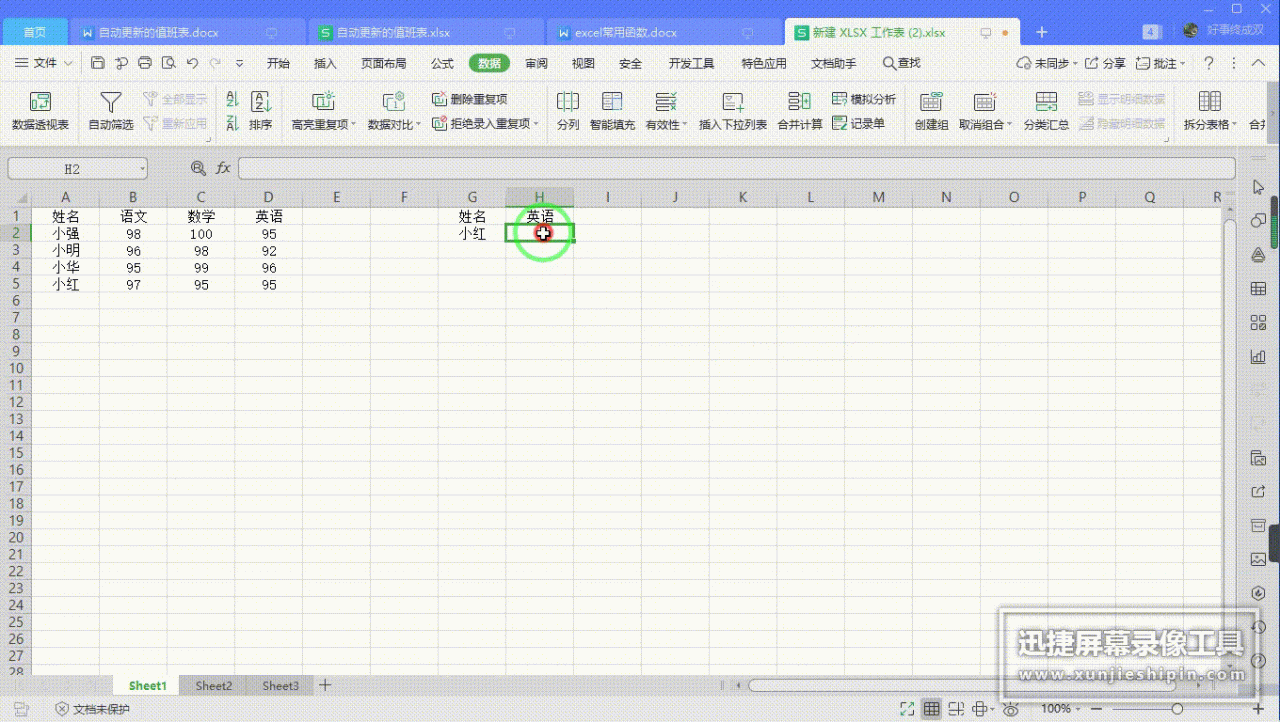Collapse the ribbon with the up chevron
1280x722 pixels.
(x=1259, y=63)
